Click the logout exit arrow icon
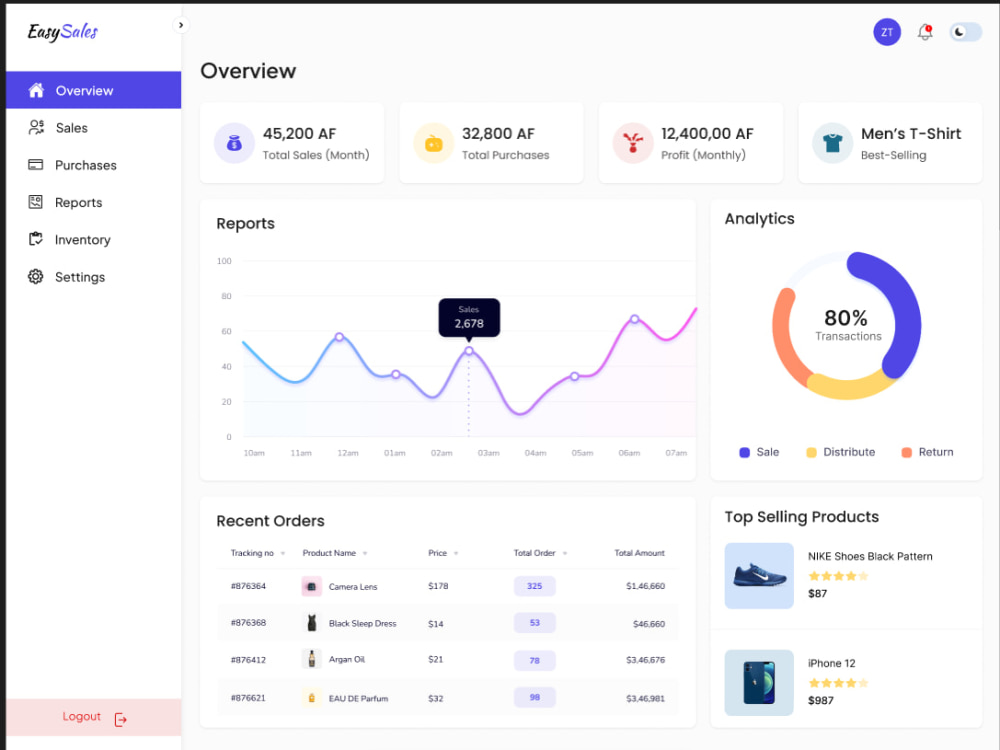The image size is (1000, 750). tap(121, 719)
